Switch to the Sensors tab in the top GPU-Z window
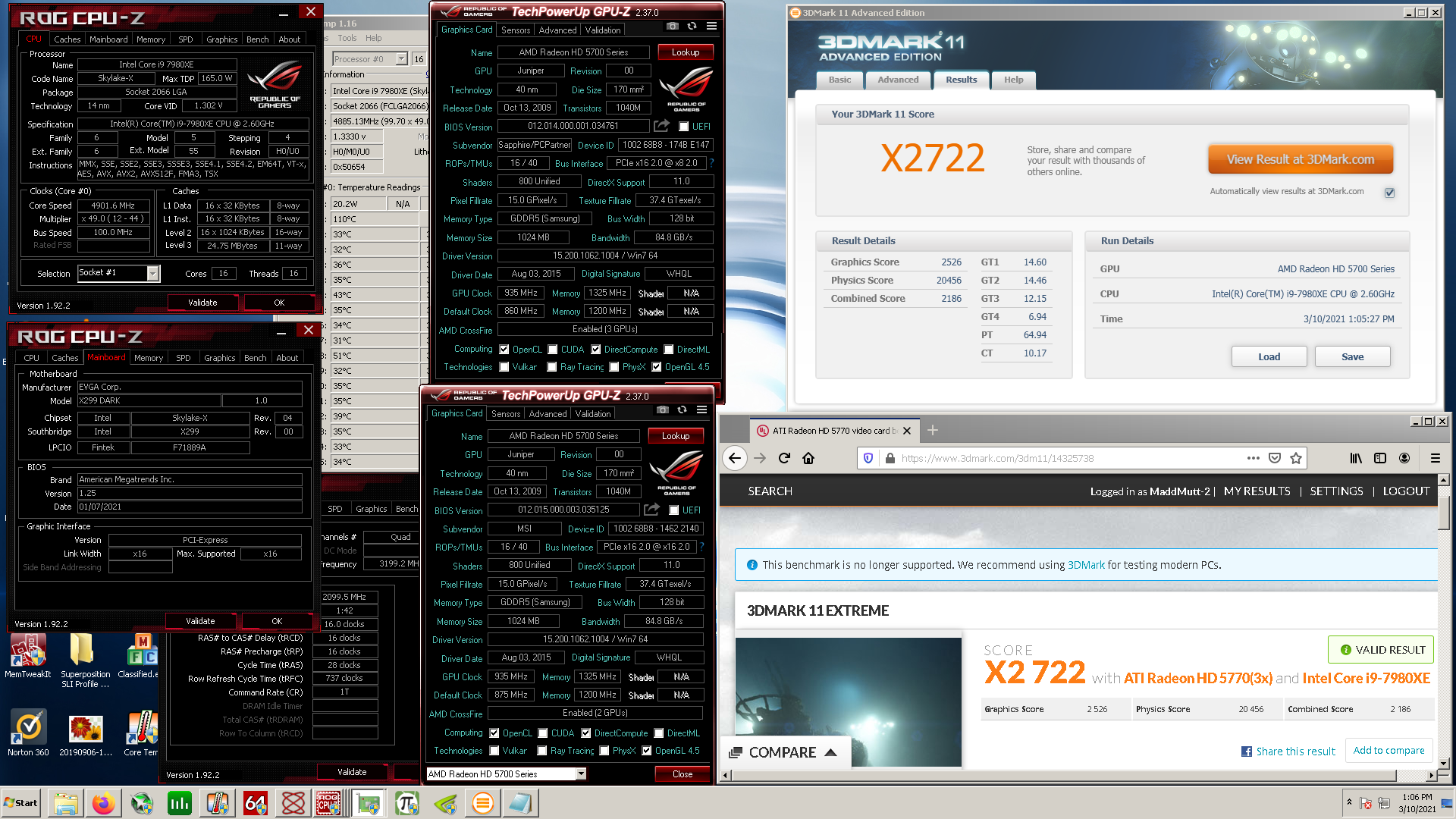Screen dimensions: 1456x819 click(516, 30)
